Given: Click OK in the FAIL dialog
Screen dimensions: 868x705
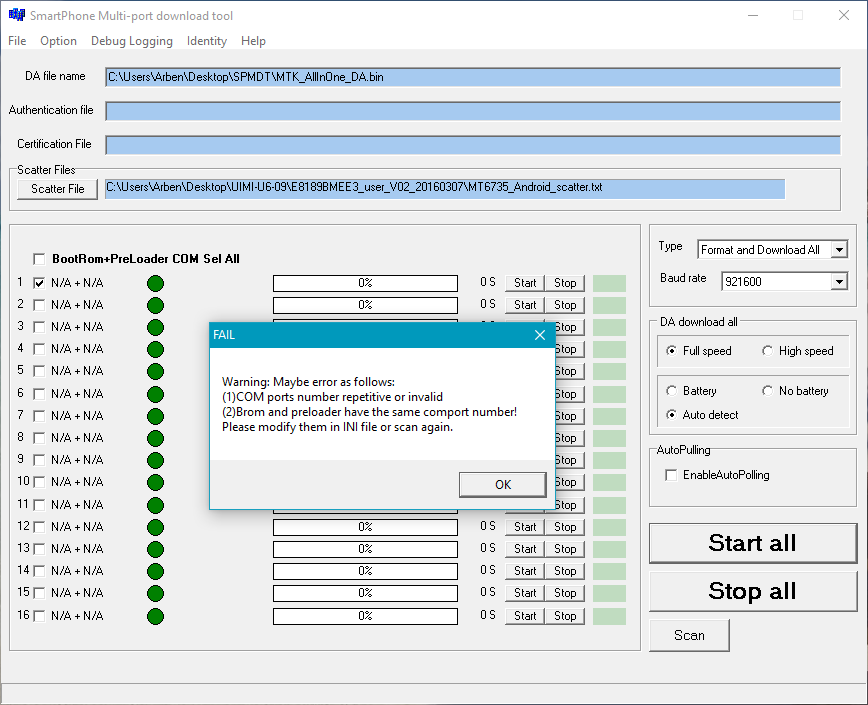Looking at the screenshot, I should 503,485.
